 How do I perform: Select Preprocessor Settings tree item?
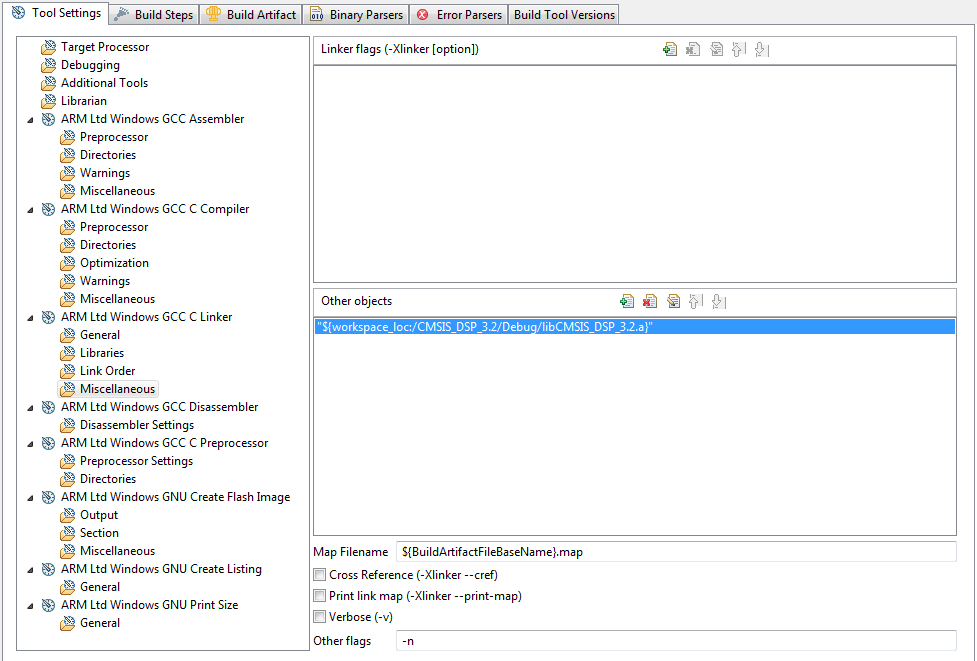(136, 461)
